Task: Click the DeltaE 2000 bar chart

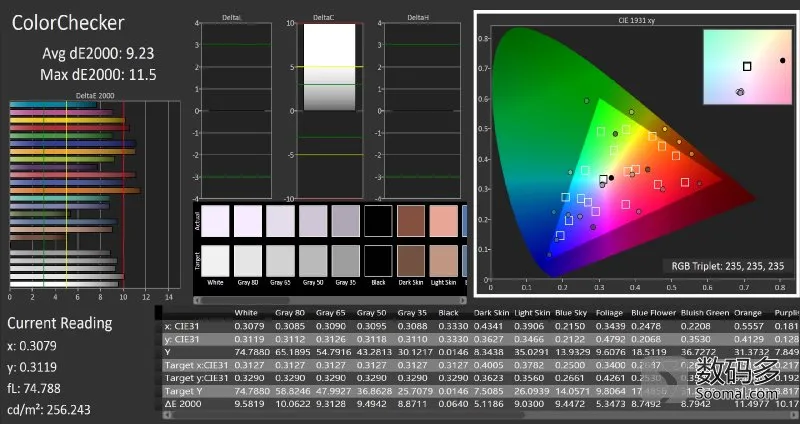Action: tap(95, 194)
